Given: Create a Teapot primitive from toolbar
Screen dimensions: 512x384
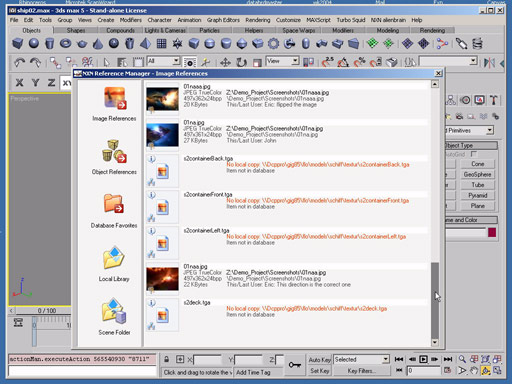Looking at the screenshot, I should [x=82, y=44].
